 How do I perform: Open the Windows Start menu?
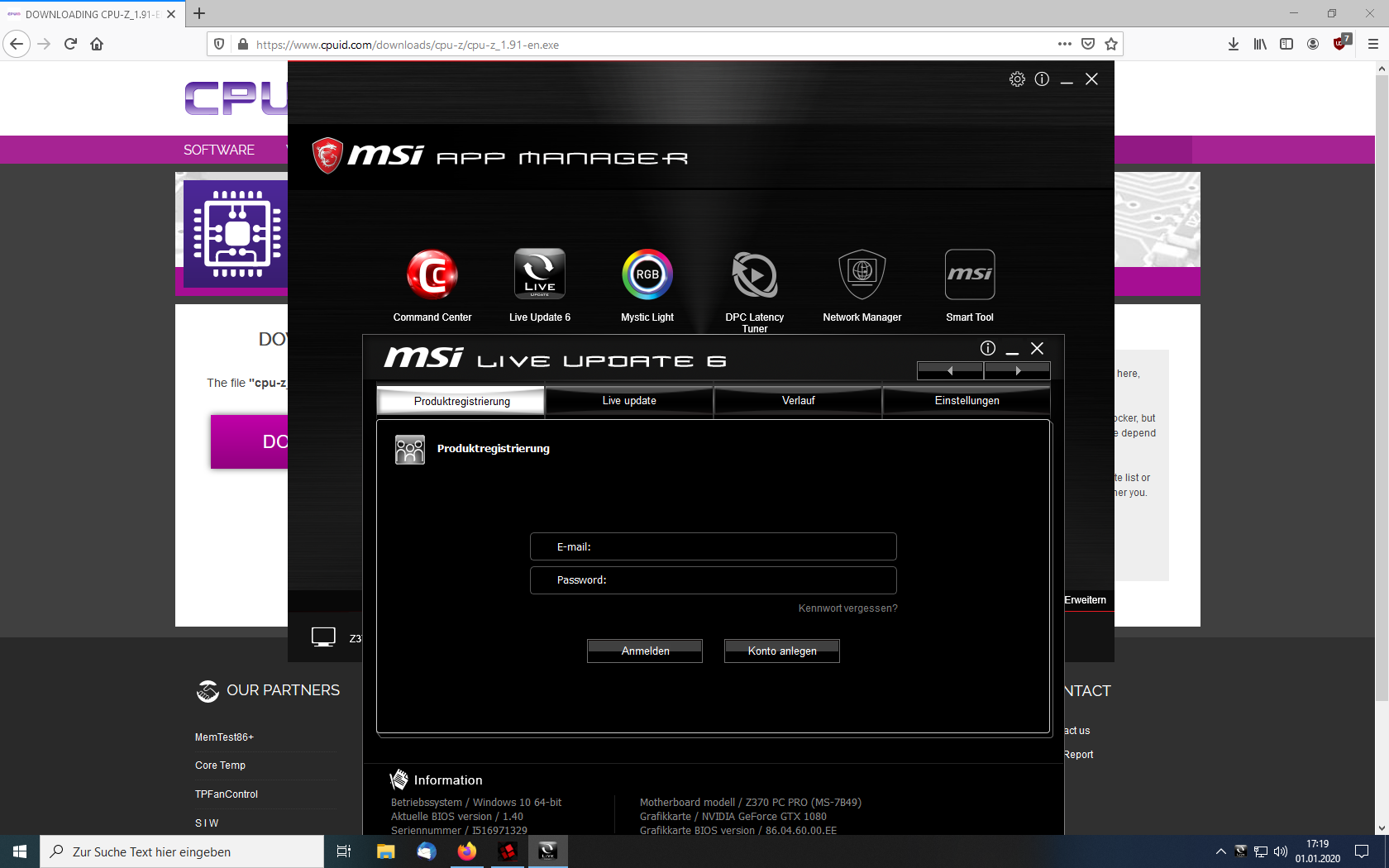[20, 851]
